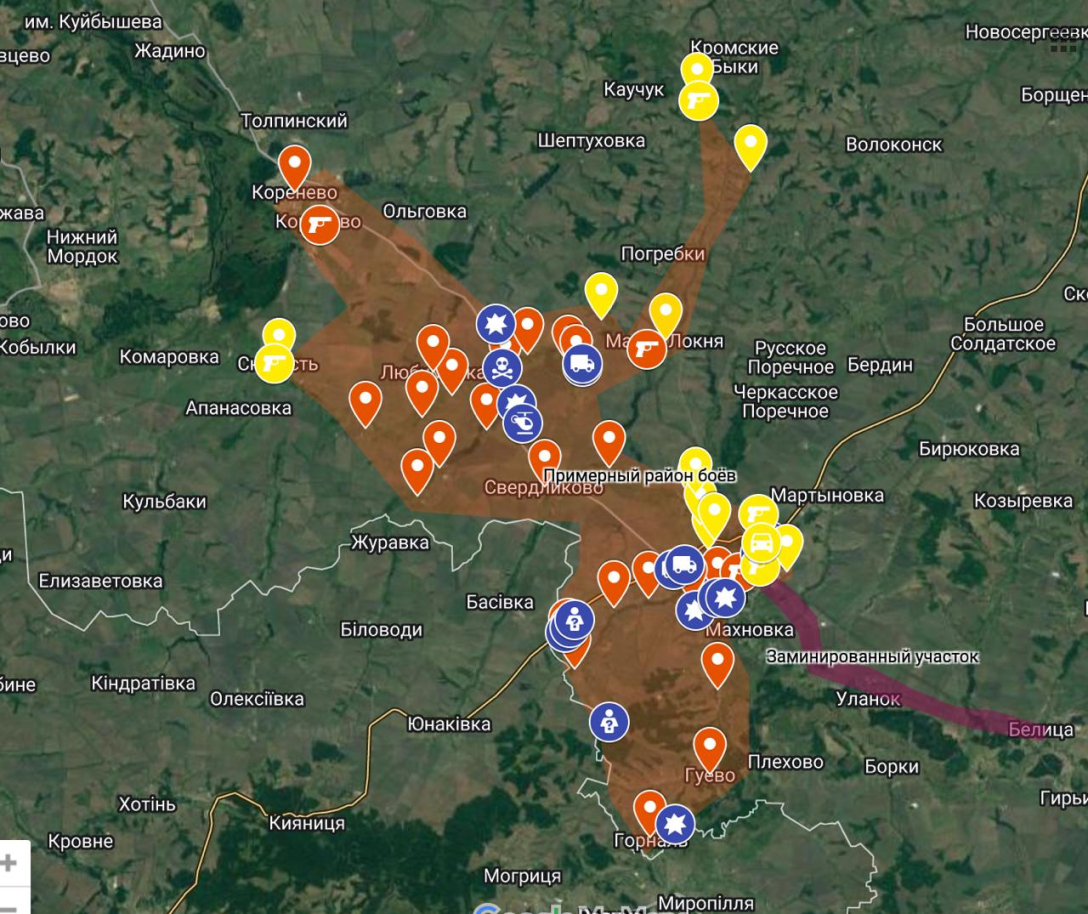The image size is (1088, 914).
Task: Click the orange pin below Махновка label
Action: 717,661
